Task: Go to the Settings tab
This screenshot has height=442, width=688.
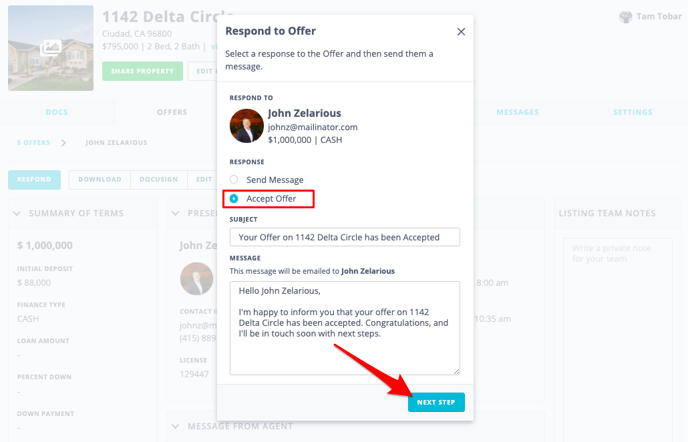Action: [633, 112]
